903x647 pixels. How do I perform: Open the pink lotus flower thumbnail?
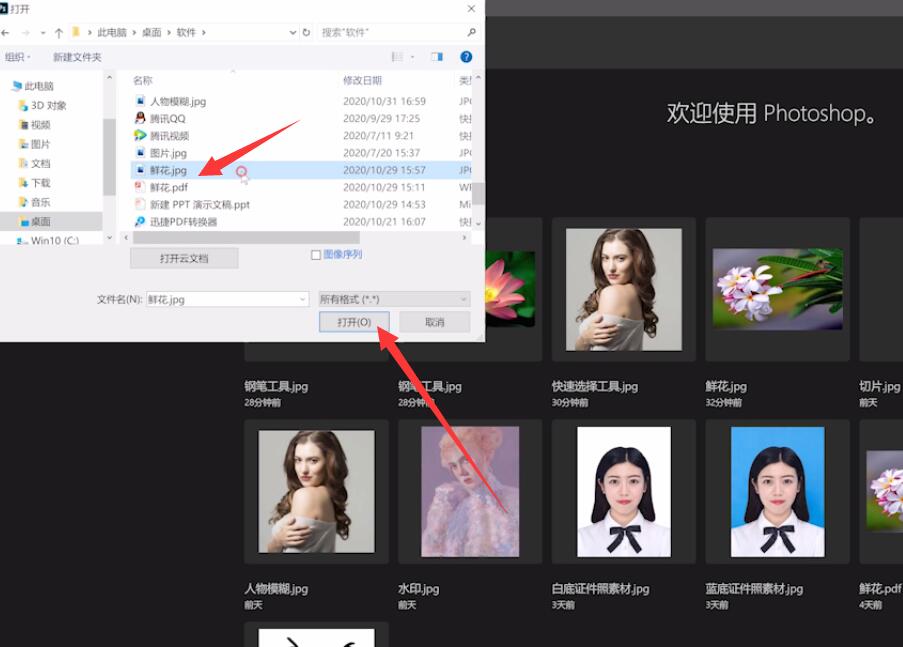510,288
